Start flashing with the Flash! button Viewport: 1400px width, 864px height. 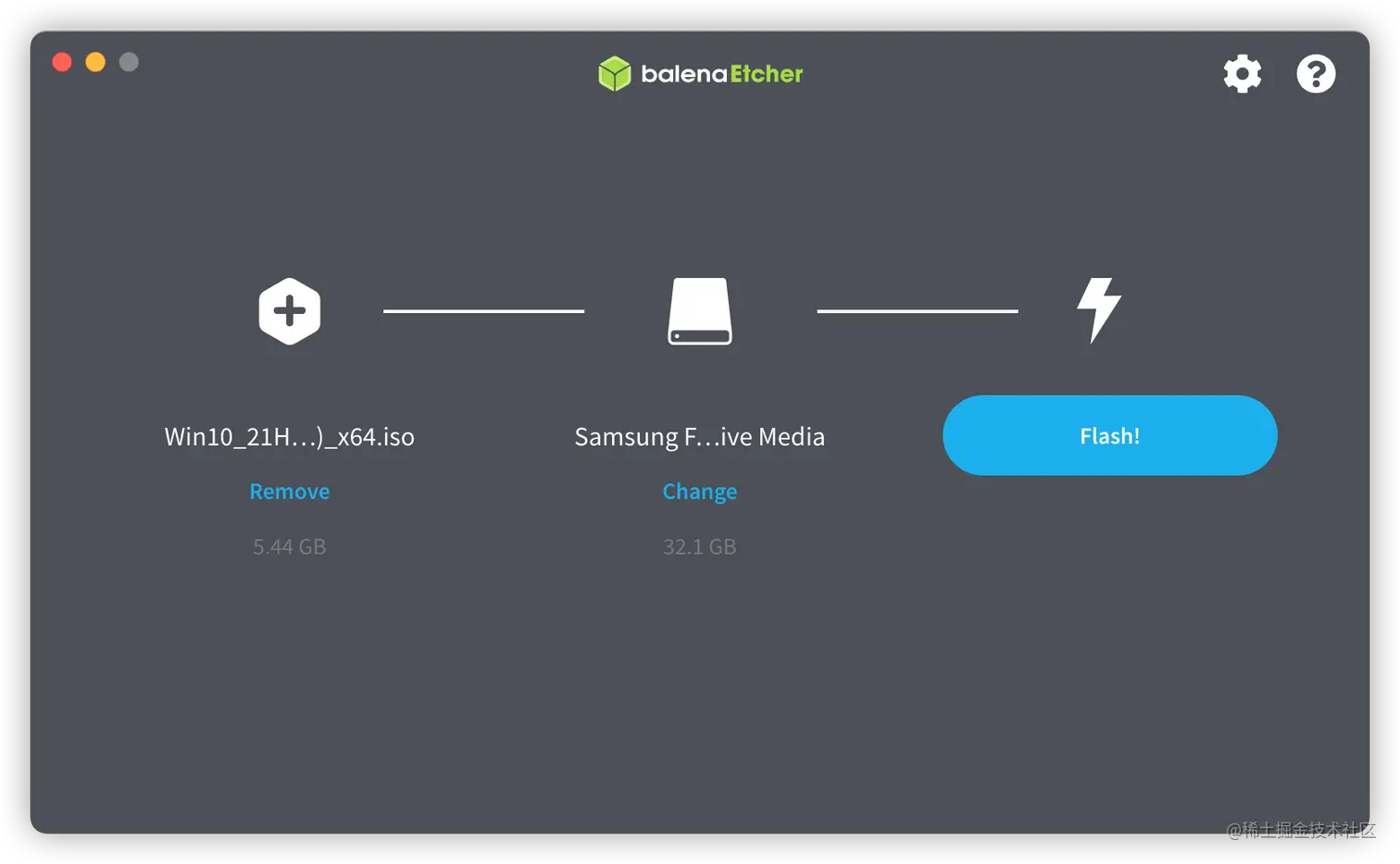(1110, 435)
